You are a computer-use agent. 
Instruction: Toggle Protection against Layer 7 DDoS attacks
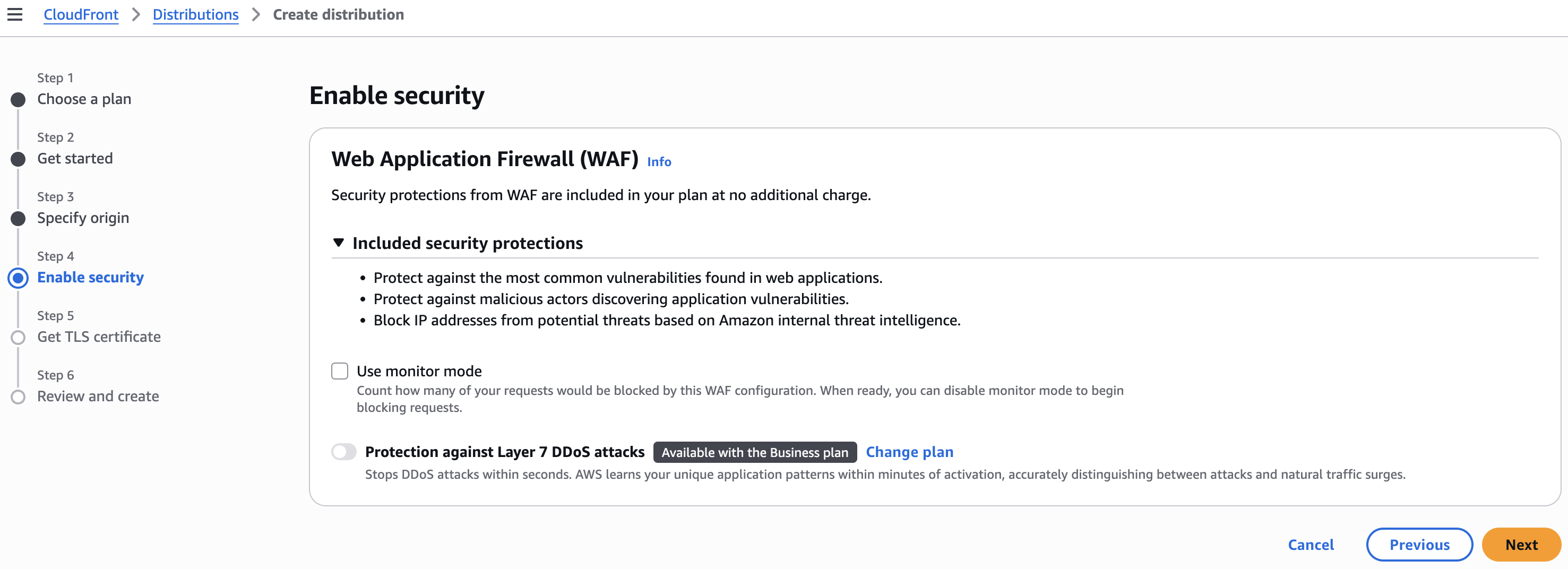(344, 452)
